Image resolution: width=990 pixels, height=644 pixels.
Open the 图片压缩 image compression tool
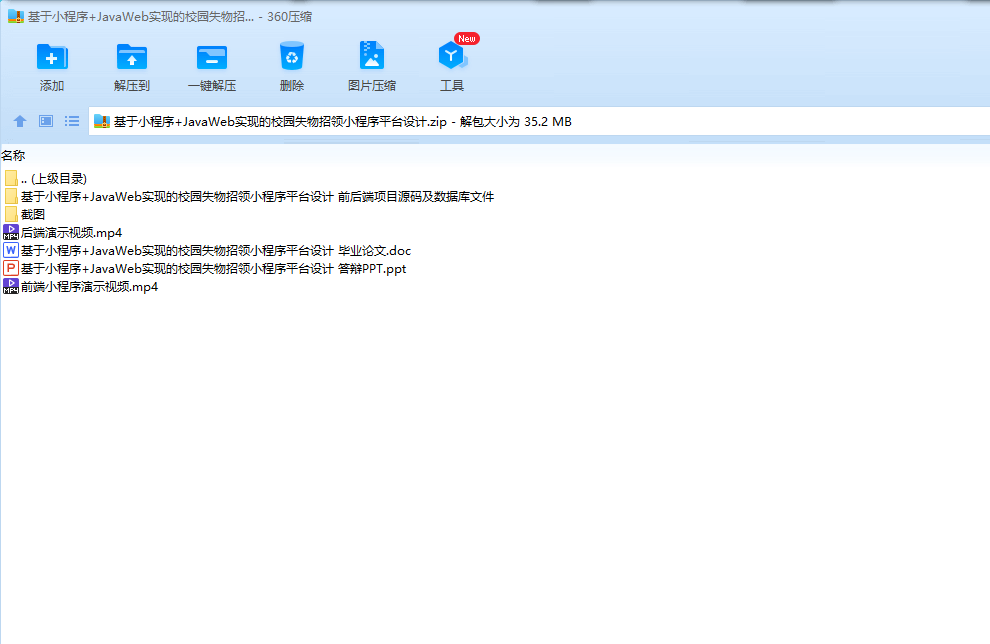(x=372, y=56)
